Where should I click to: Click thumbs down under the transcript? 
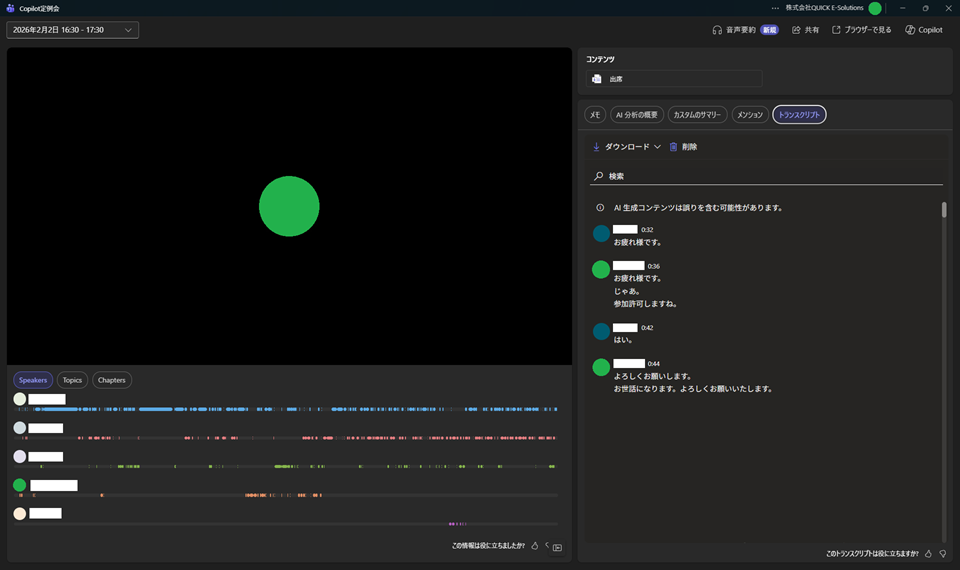click(x=942, y=553)
